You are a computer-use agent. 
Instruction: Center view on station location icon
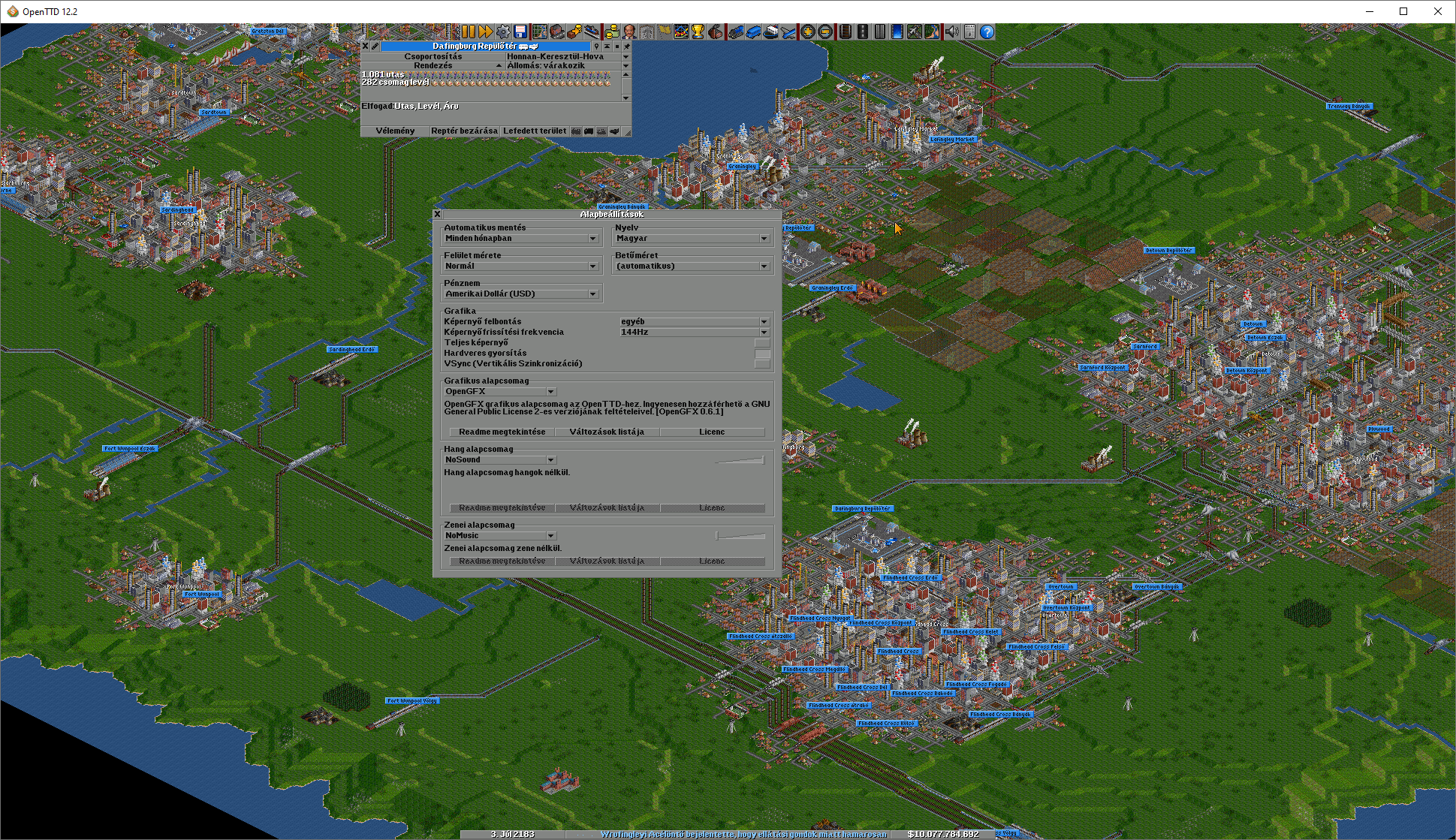(x=597, y=46)
